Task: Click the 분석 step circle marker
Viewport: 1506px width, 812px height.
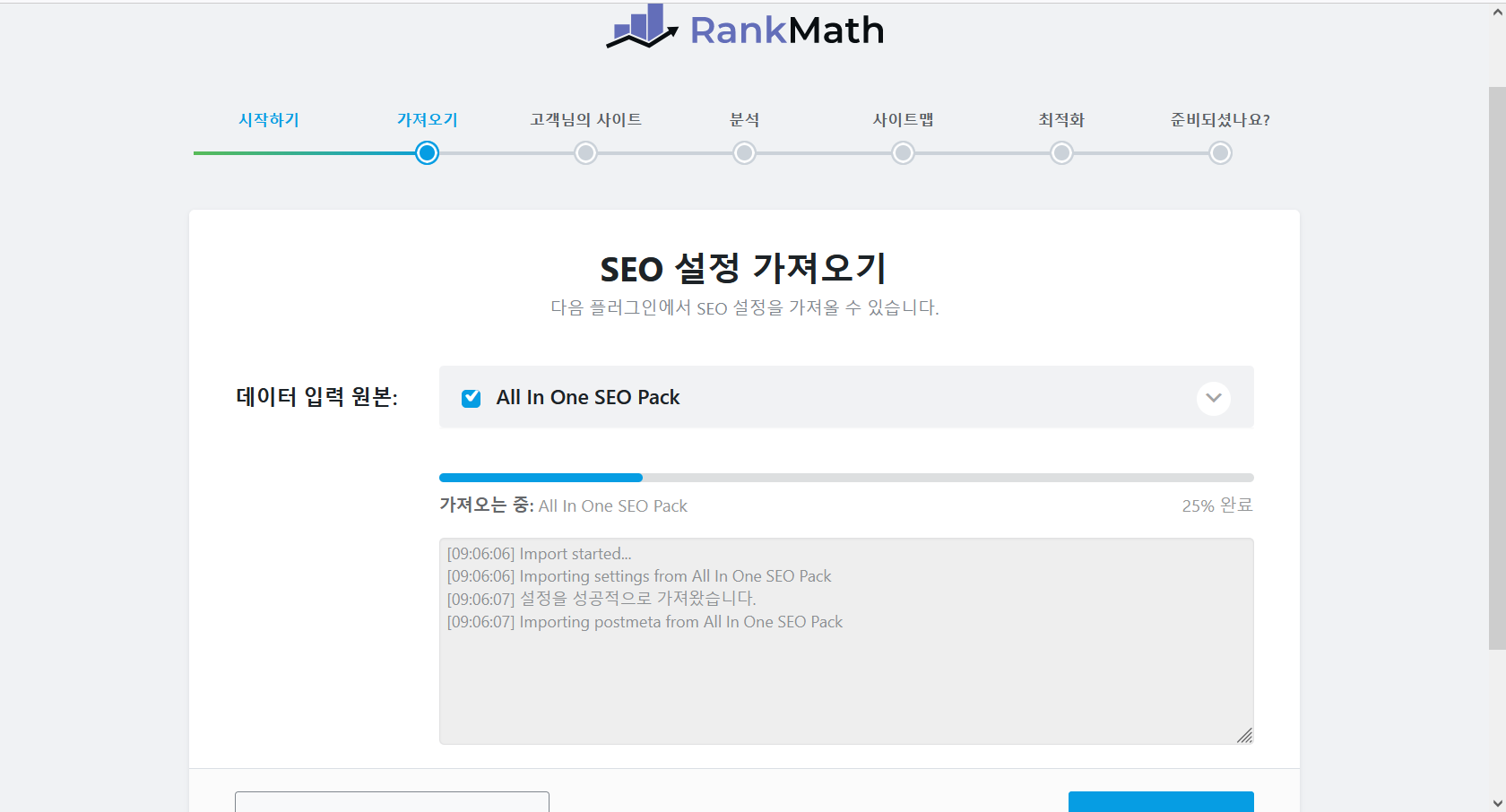Action: pyautogui.click(x=744, y=153)
